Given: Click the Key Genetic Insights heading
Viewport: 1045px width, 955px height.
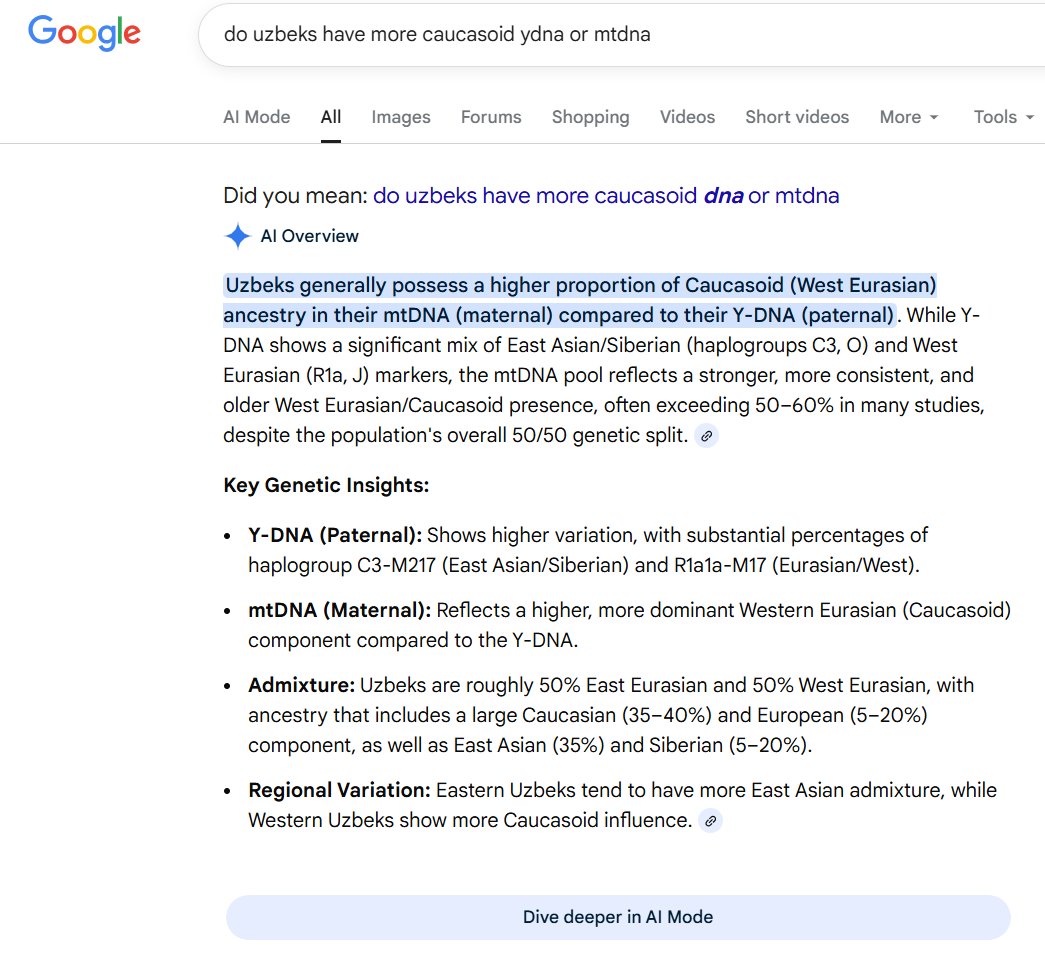Looking at the screenshot, I should click(326, 485).
